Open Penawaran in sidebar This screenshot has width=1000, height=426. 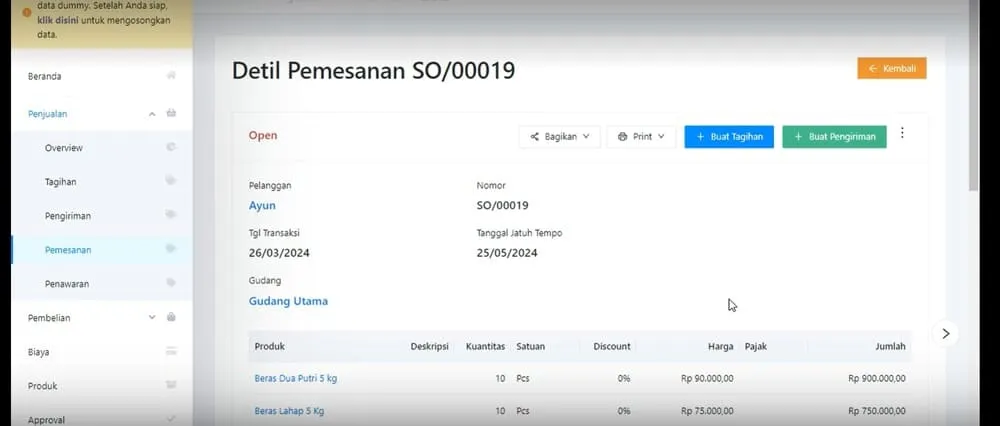[67, 284]
